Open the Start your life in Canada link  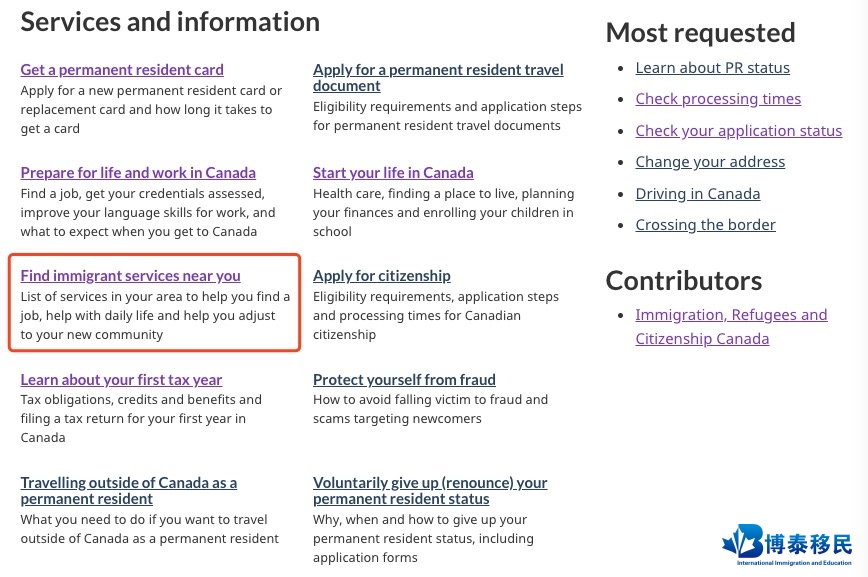(393, 173)
